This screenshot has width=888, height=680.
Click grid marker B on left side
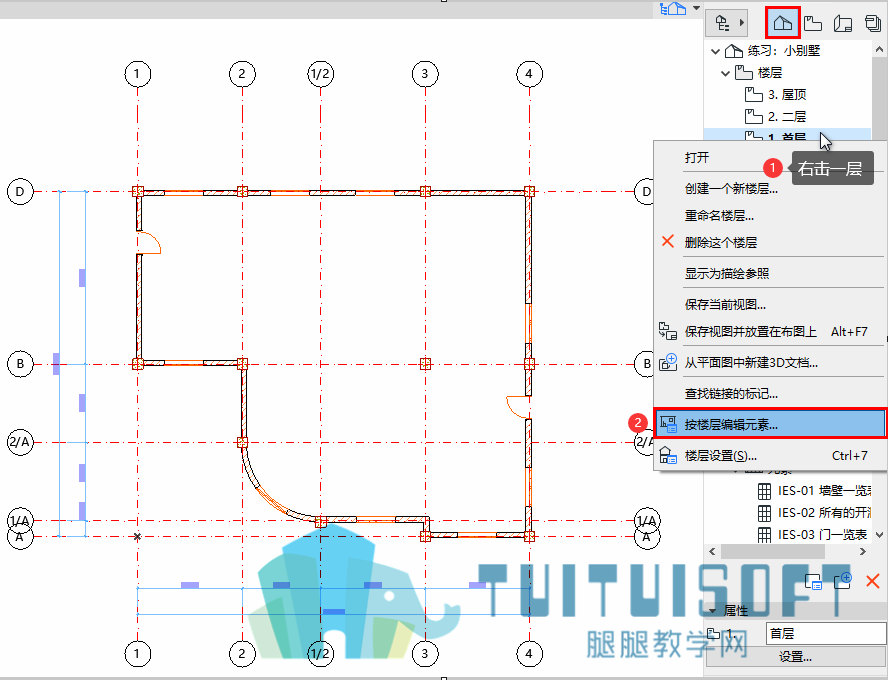(20, 363)
